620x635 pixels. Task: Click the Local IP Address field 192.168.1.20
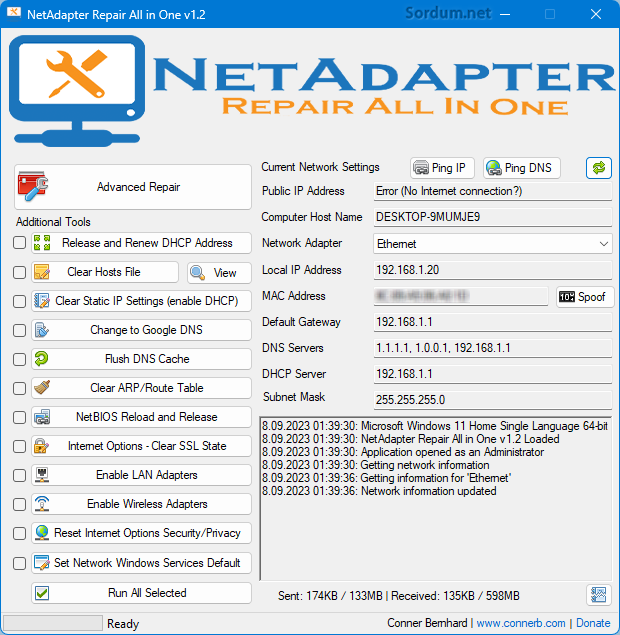tap(492, 270)
